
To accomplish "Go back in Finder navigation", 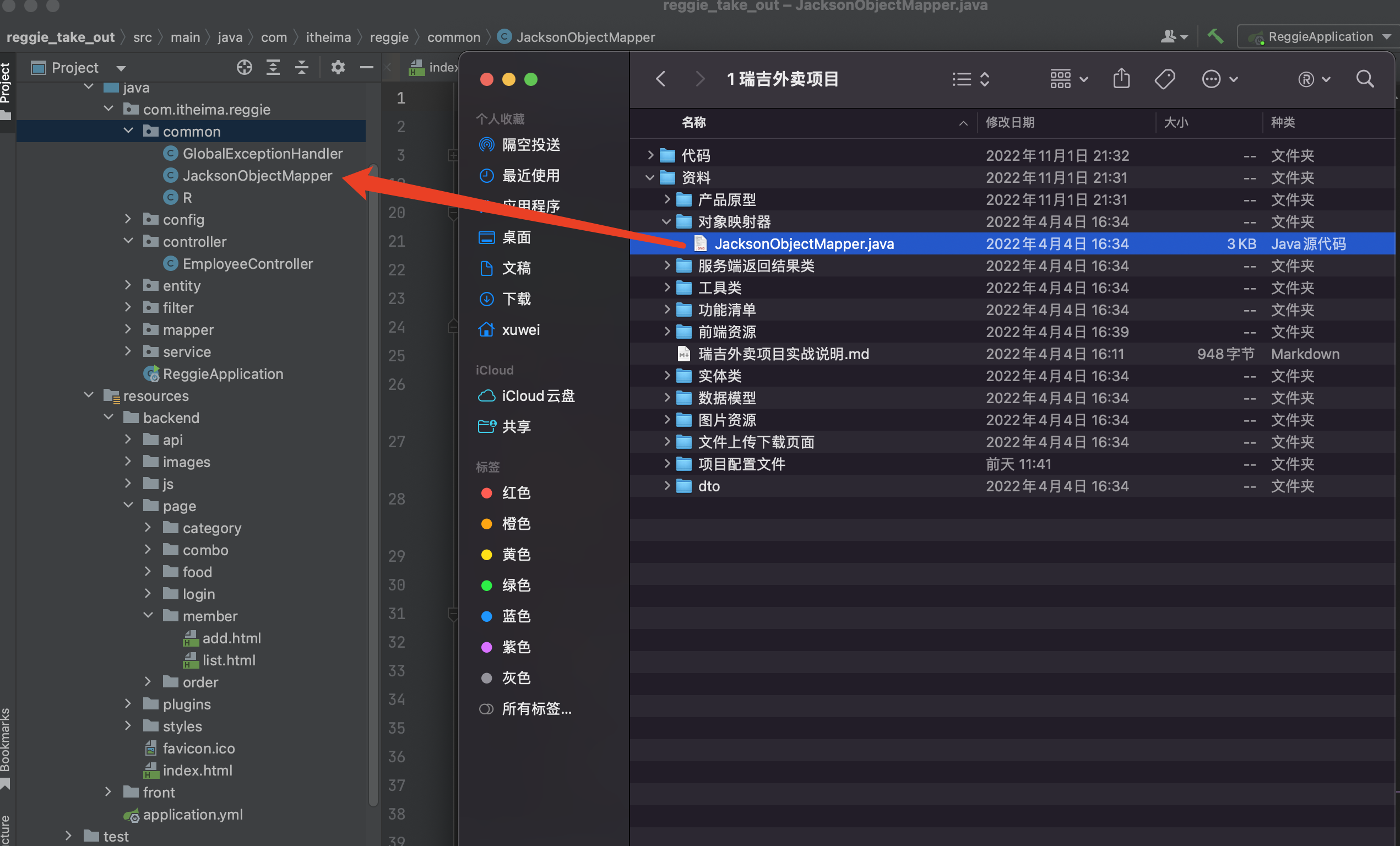I will 661,79.
